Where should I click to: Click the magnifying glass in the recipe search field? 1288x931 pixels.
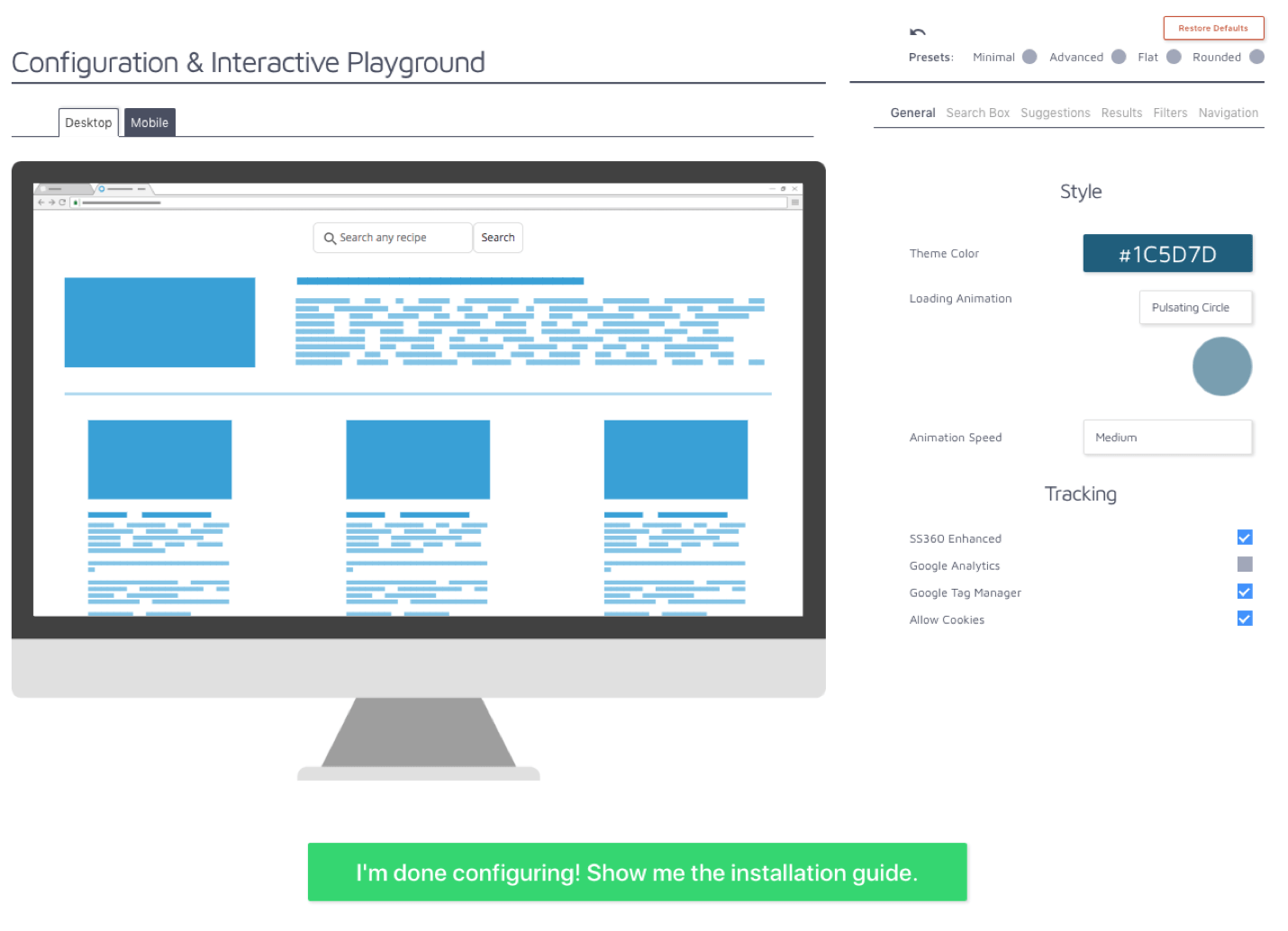(330, 237)
